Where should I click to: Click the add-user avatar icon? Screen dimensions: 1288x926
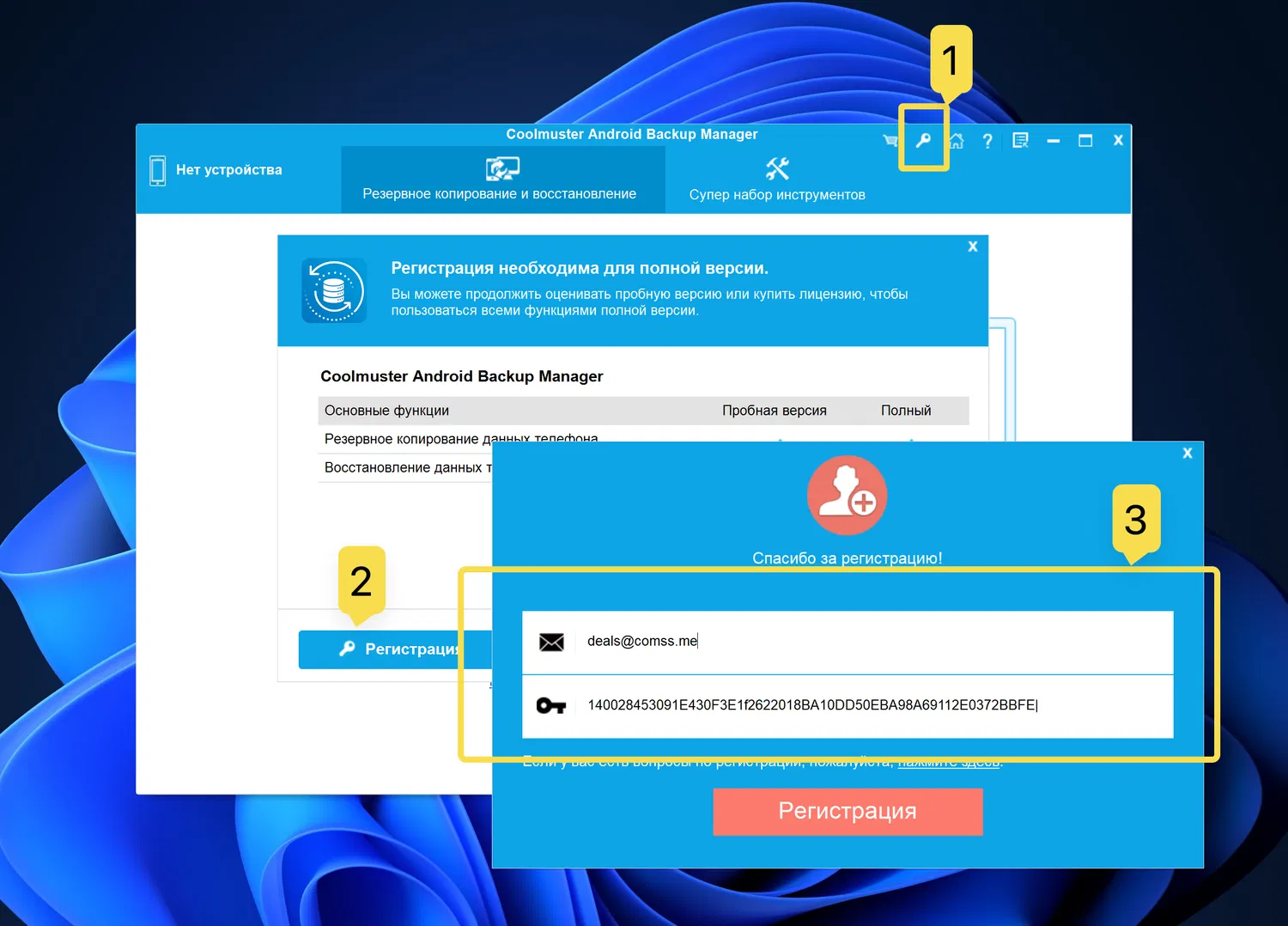(x=847, y=496)
